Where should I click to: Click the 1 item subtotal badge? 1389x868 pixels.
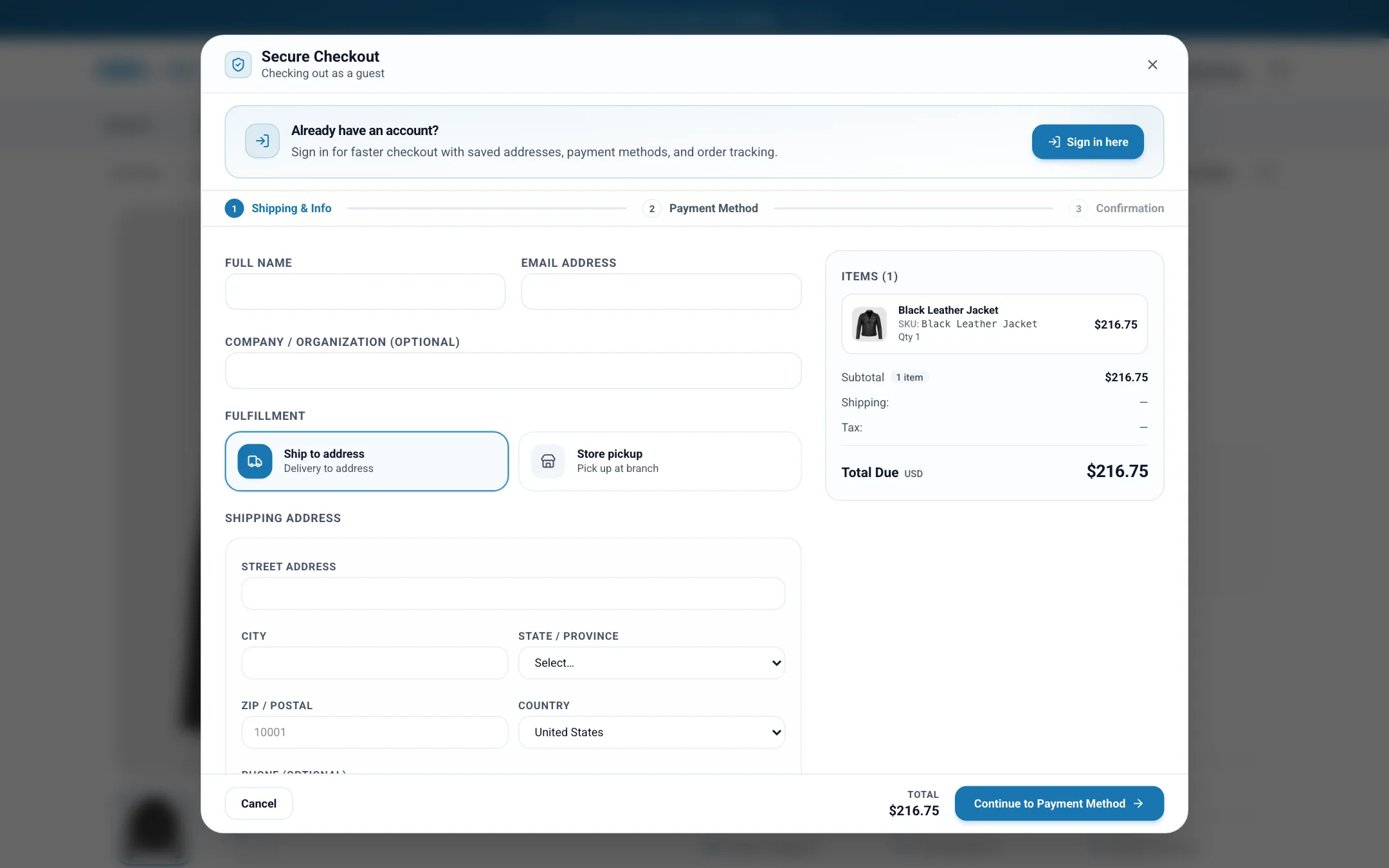tap(909, 377)
